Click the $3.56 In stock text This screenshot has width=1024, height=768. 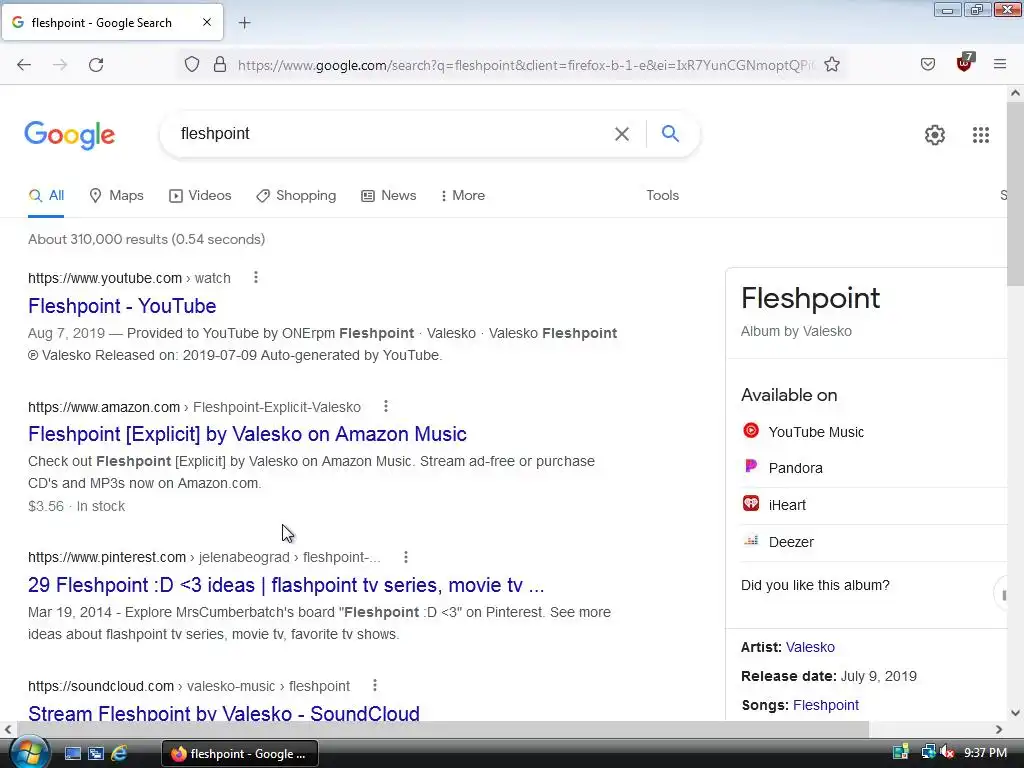point(76,506)
